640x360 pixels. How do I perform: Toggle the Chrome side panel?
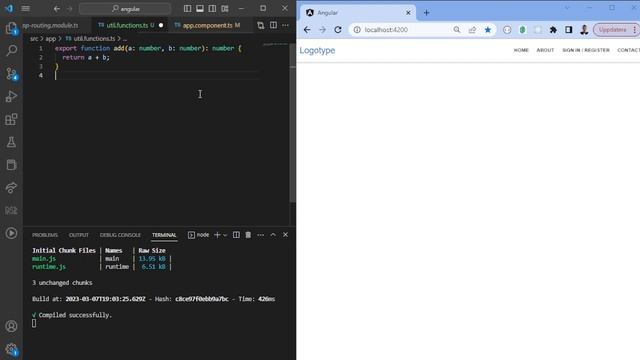tap(569, 30)
